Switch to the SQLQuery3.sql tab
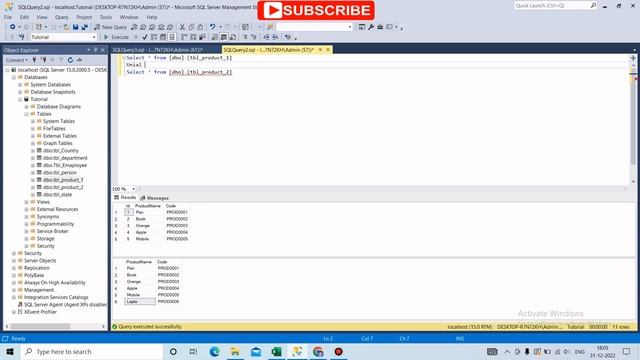The height and width of the screenshot is (360, 640). (157, 50)
